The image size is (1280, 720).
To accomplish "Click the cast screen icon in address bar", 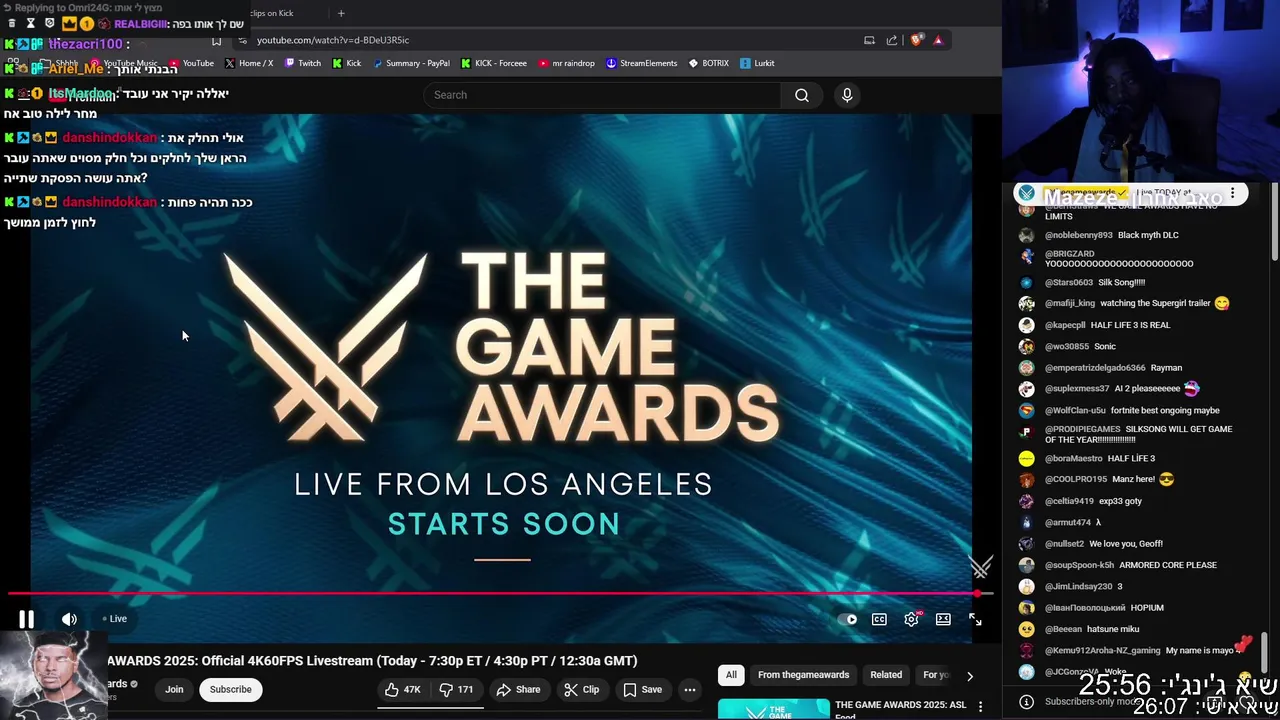I will [869, 40].
